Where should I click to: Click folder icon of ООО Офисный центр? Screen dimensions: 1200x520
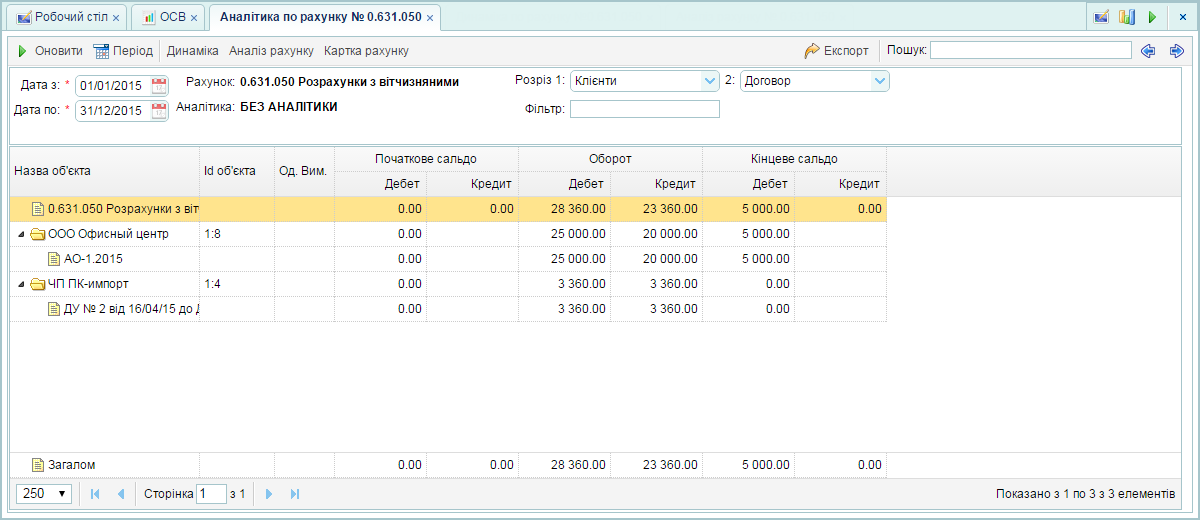tap(38, 234)
